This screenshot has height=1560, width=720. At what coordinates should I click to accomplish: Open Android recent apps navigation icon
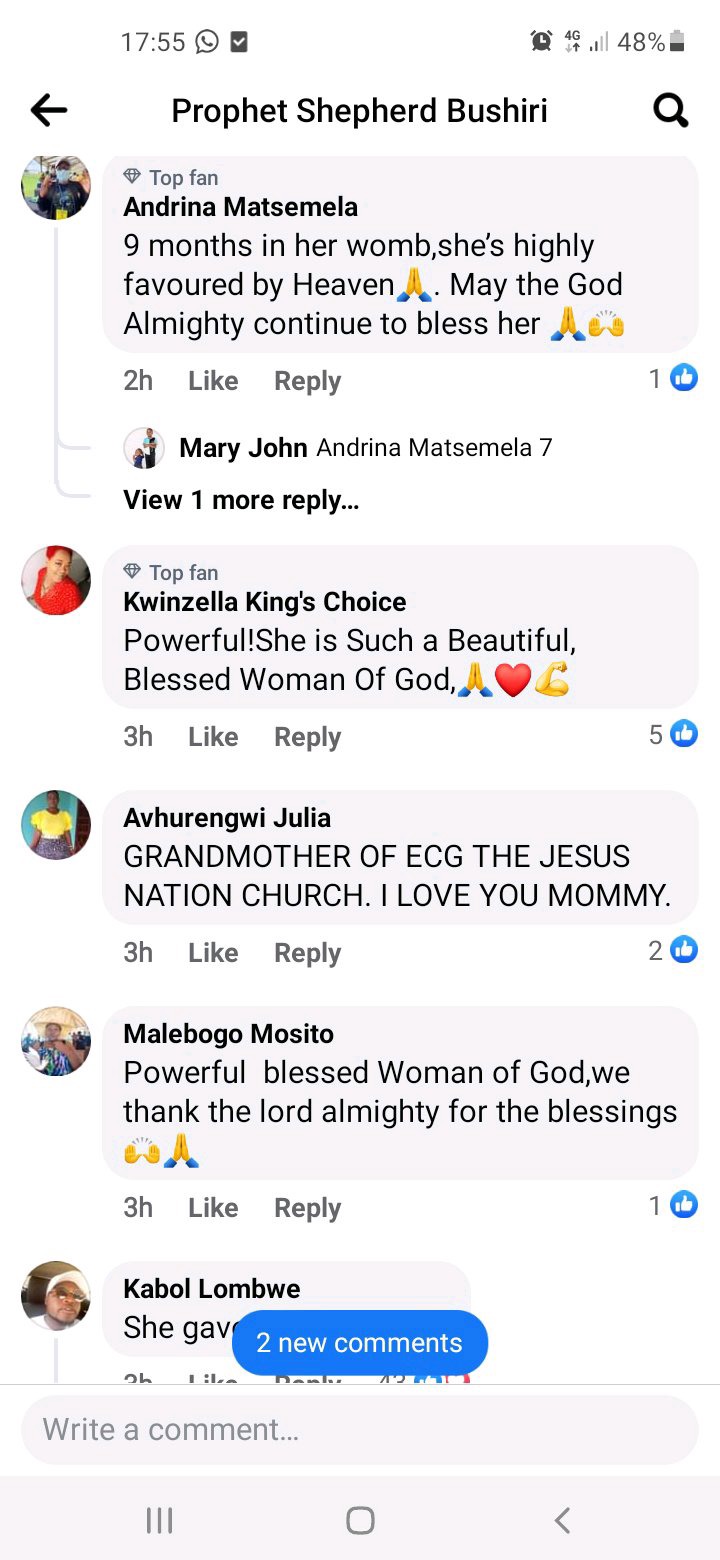pos(159,1521)
